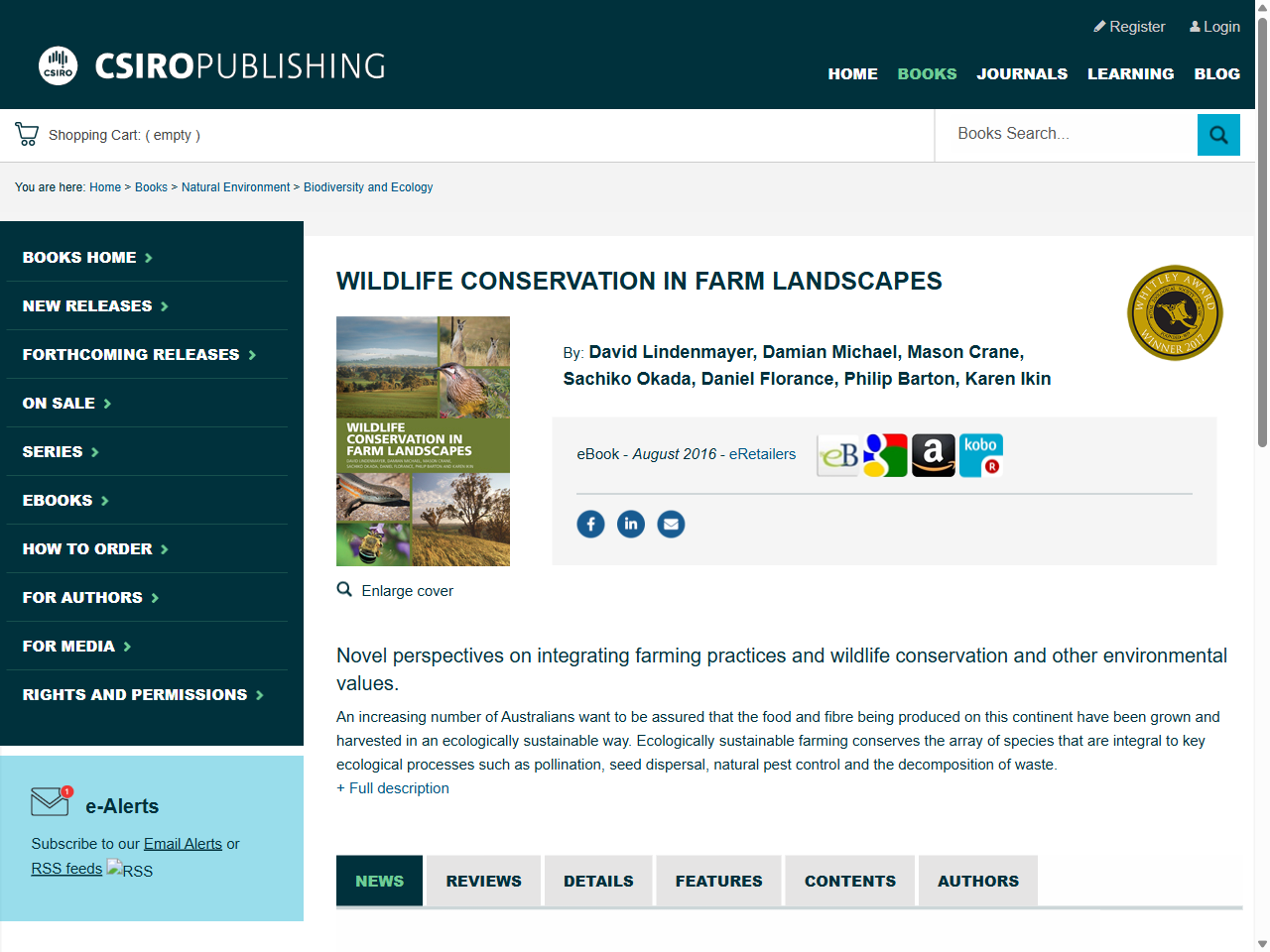Buy the eBook from Amazon
This screenshot has width=1270, height=952.
coord(933,454)
